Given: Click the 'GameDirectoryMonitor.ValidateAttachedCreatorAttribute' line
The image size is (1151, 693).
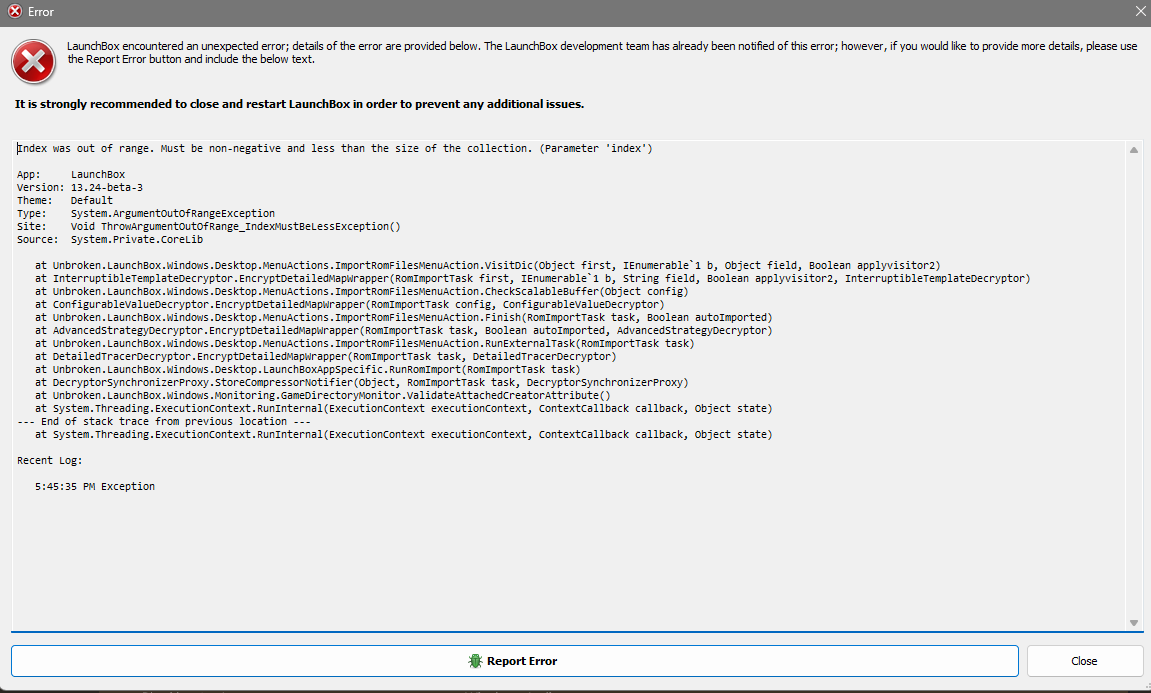Looking at the screenshot, I should tap(322, 395).
